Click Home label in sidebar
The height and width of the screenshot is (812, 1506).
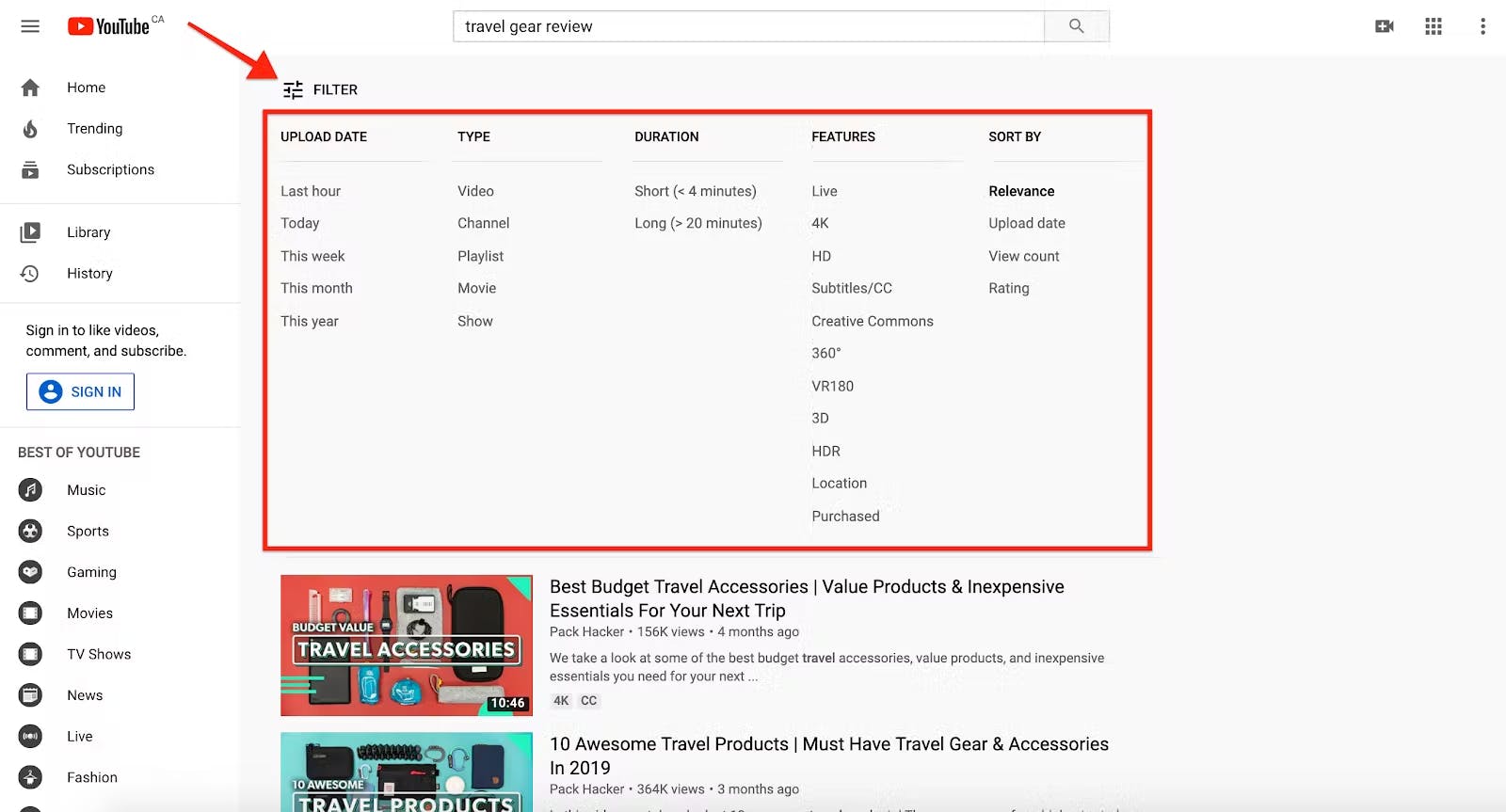tap(86, 88)
